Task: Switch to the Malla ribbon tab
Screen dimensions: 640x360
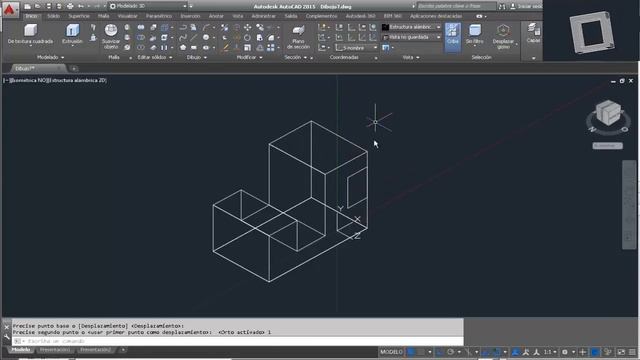Action: click(103, 16)
